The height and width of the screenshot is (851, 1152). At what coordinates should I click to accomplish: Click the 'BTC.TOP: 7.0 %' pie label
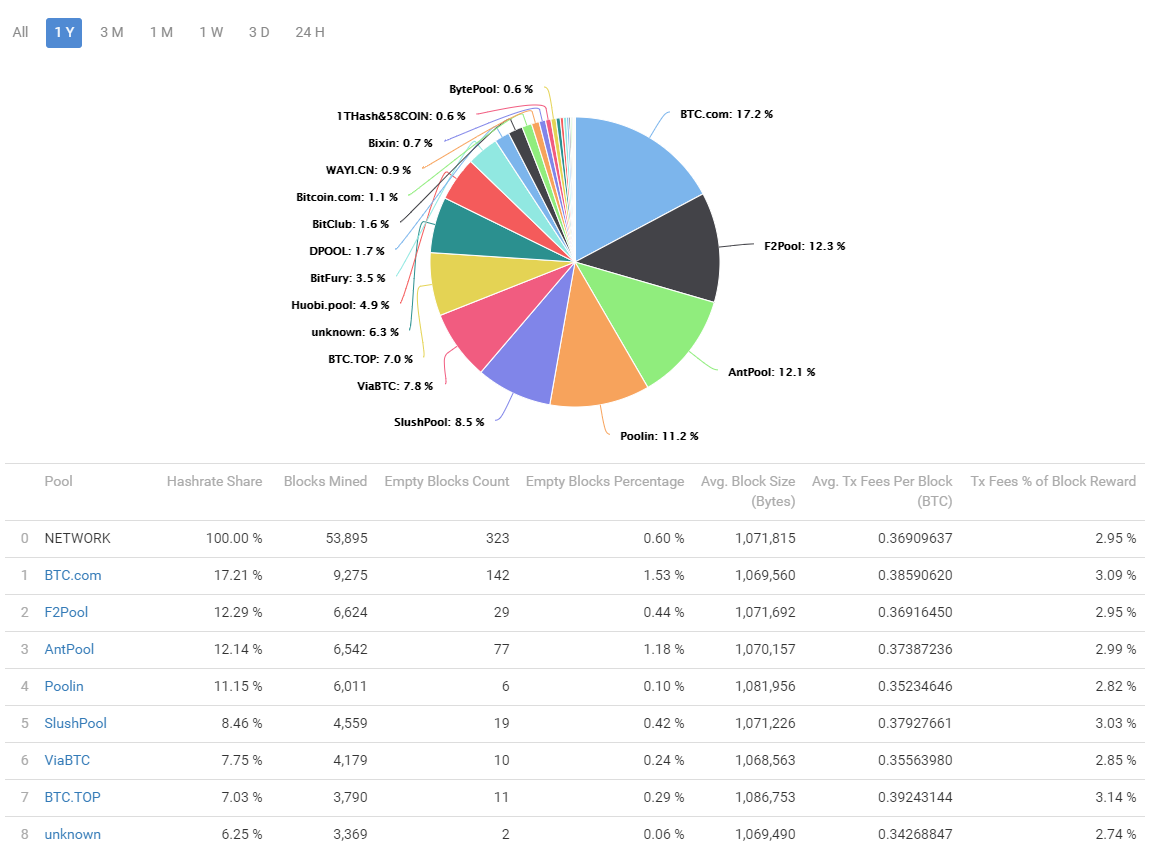[370, 359]
